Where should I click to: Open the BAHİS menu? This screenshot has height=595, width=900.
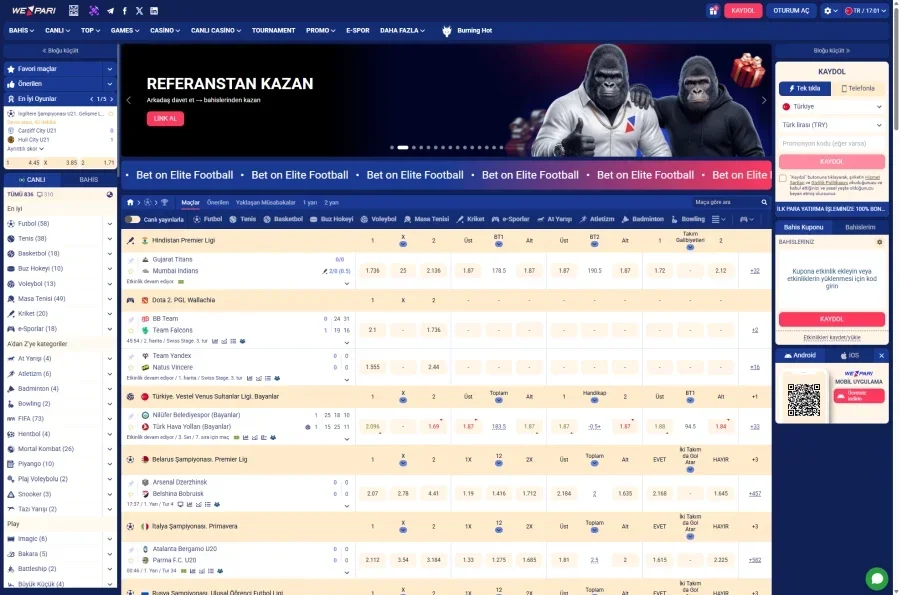point(21,30)
